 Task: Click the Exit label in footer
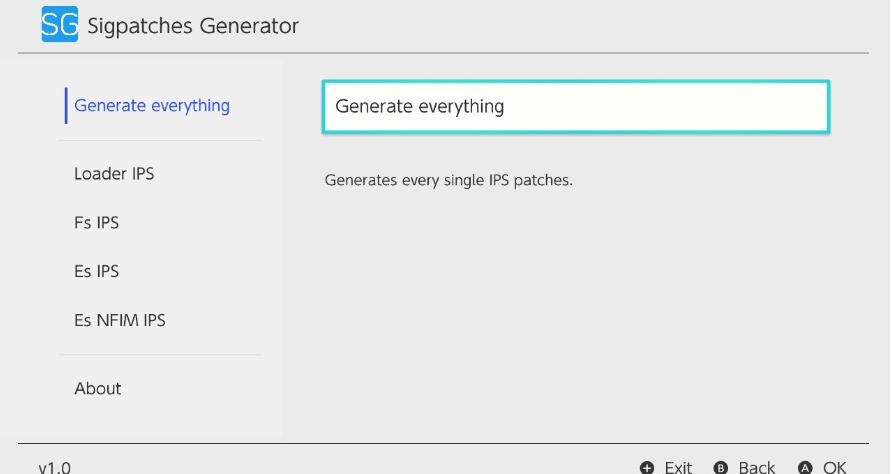678,468
